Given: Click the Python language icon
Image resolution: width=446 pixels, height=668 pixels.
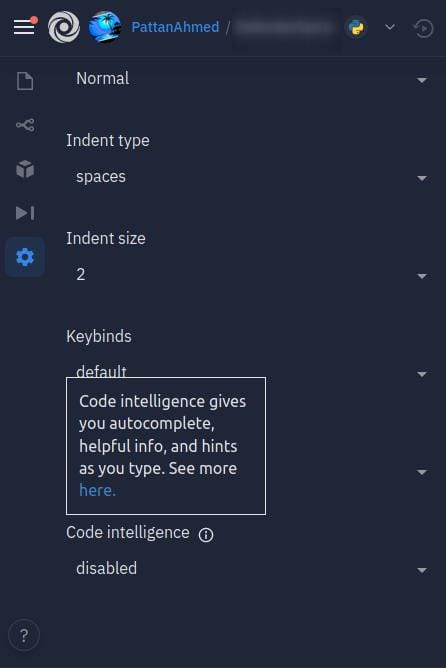Looking at the screenshot, I should pyautogui.click(x=356, y=28).
